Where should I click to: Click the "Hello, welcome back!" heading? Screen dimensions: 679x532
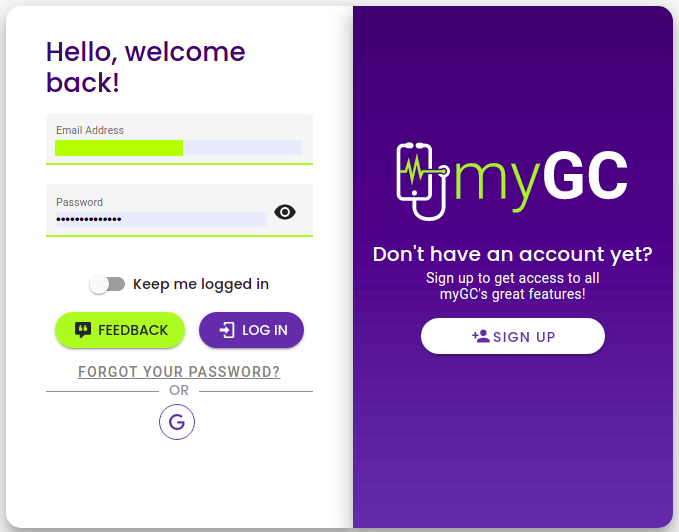pos(146,66)
